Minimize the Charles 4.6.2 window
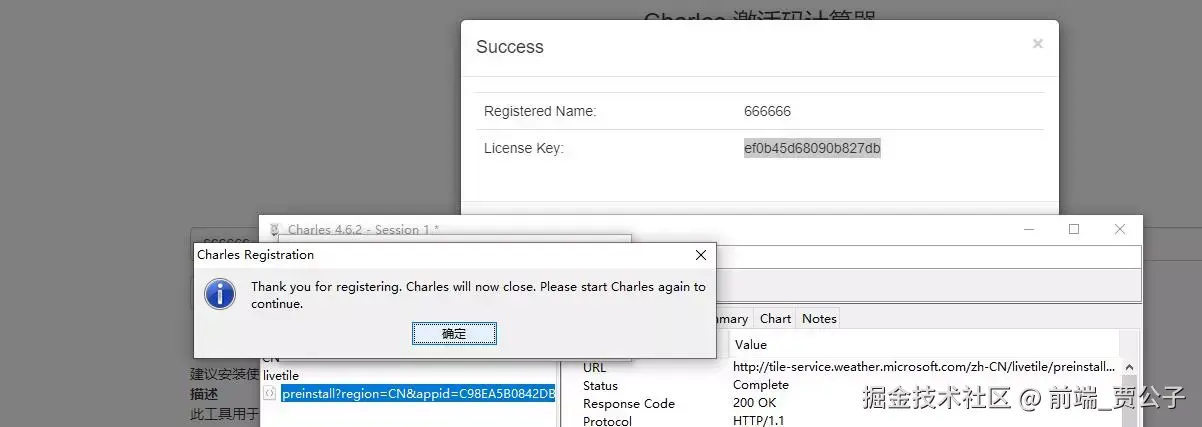This screenshot has width=1202, height=427. point(1029,229)
